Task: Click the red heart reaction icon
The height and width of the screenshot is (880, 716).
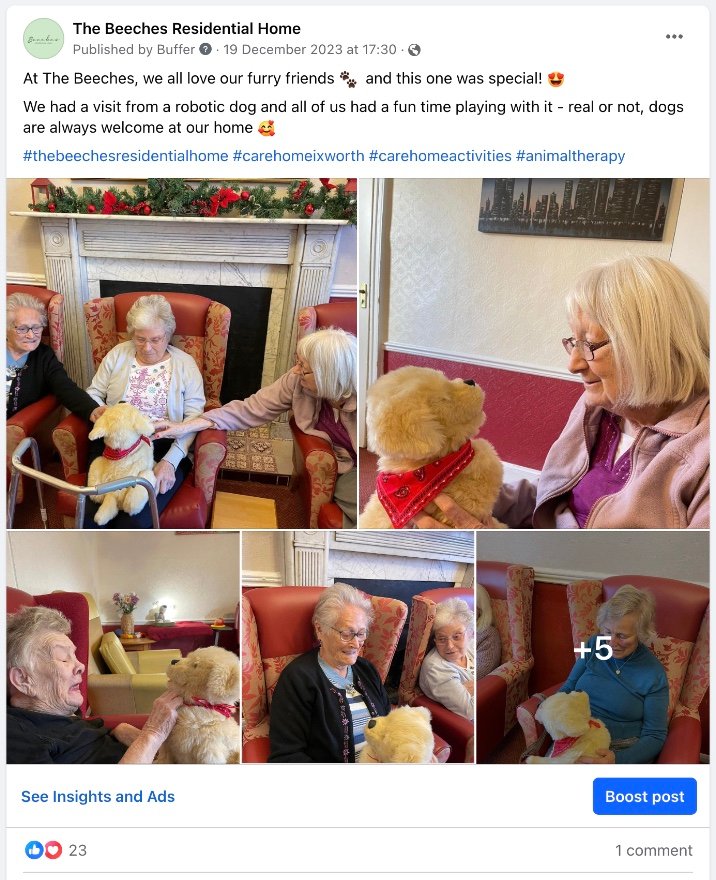Action: pyautogui.click(x=53, y=850)
